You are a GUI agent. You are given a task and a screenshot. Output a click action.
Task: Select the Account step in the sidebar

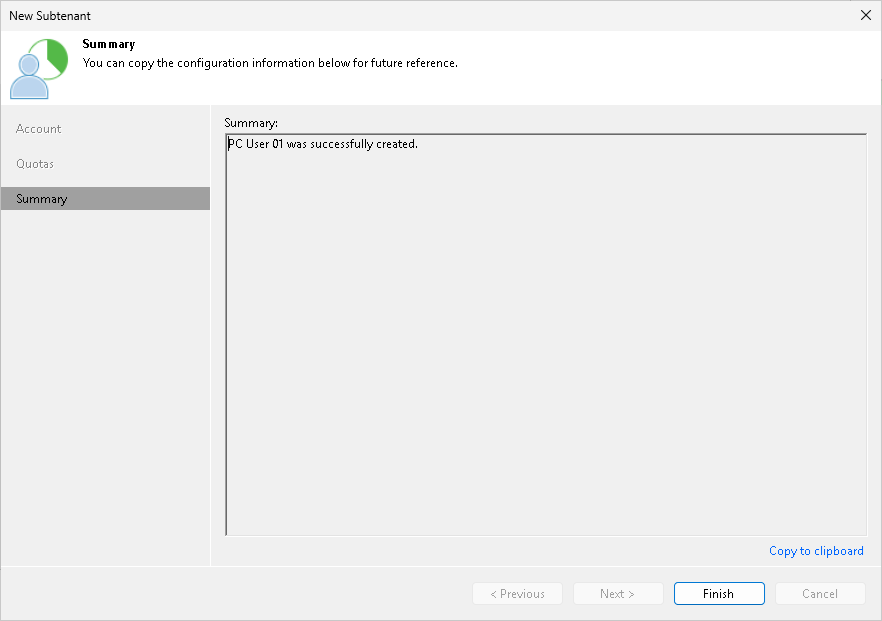38,128
